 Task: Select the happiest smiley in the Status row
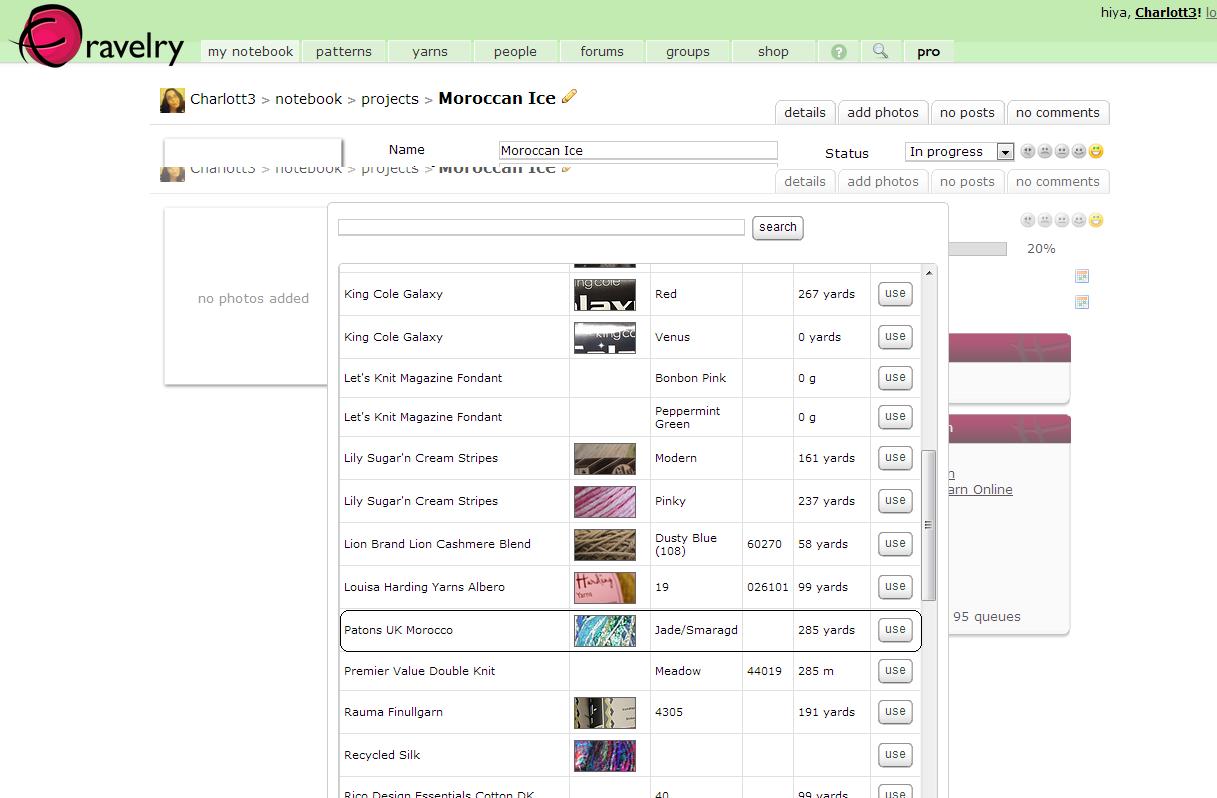(1096, 152)
